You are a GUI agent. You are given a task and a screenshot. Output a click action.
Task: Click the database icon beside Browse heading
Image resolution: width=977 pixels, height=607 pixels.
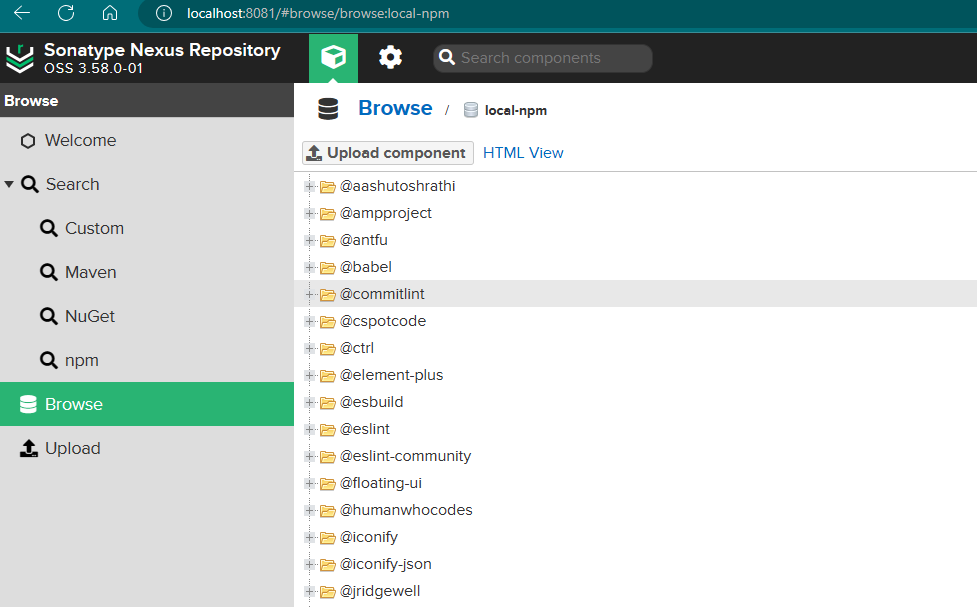tap(328, 109)
